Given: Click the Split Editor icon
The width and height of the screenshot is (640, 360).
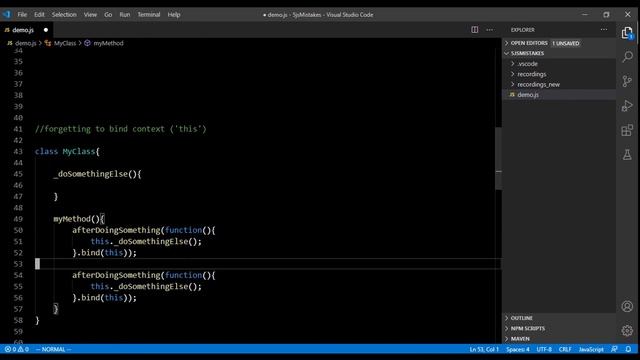Looking at the screenshot, I should [474, 30].
